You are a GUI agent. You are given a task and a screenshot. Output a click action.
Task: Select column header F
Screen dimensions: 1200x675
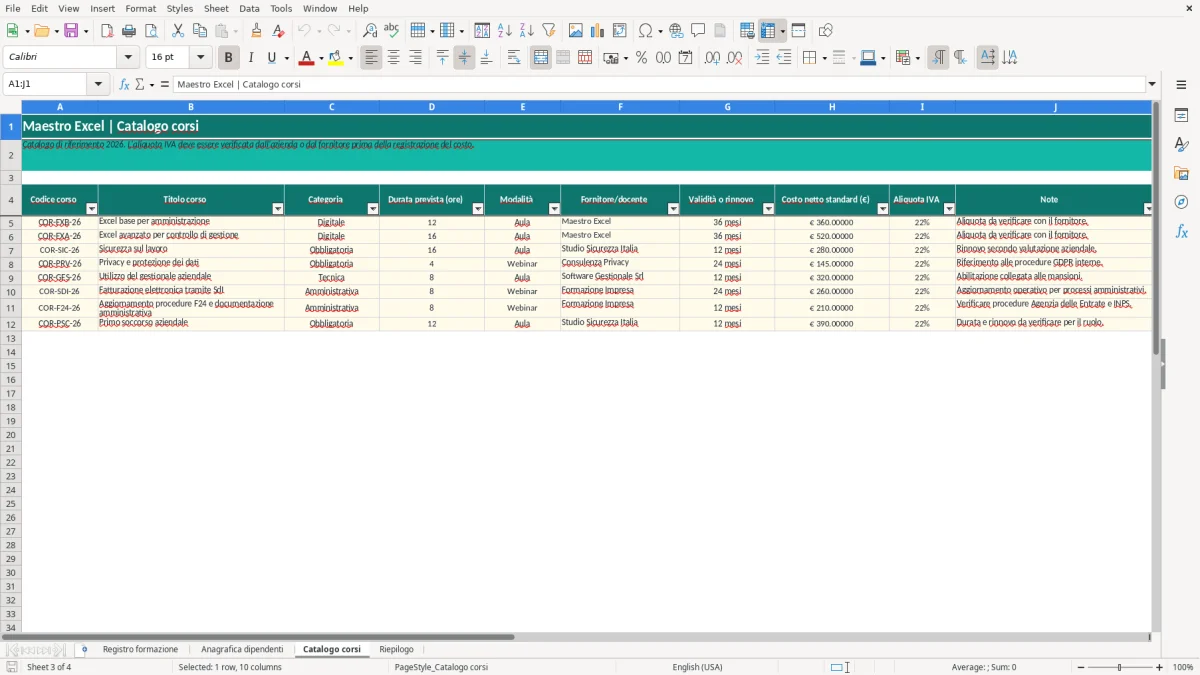[x=620, y=107]
